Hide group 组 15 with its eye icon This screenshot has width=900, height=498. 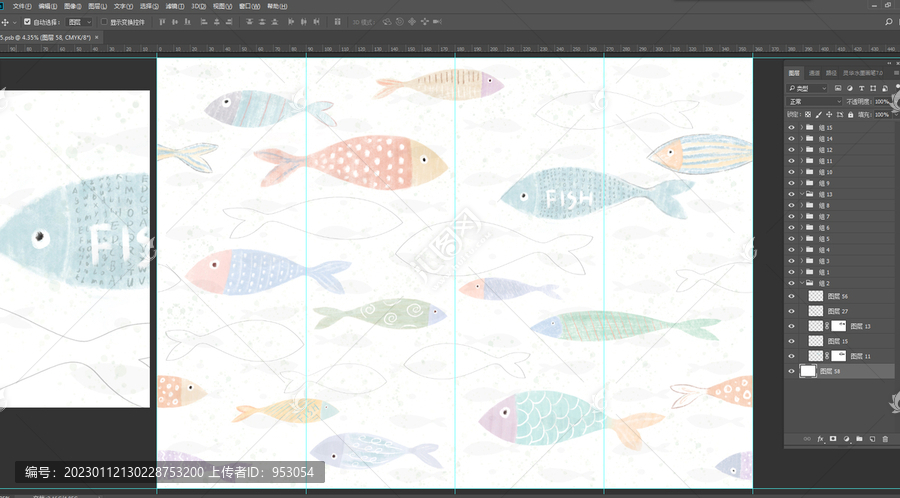(792, 127)
